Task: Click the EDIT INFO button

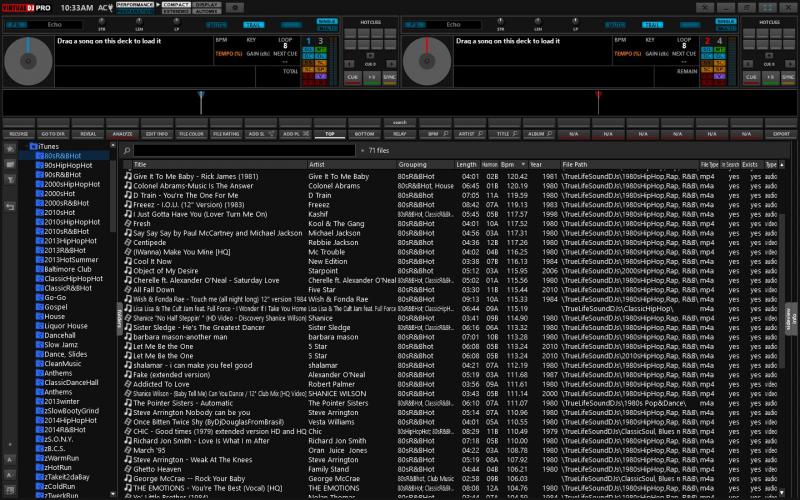Action: tap(157, 134)
